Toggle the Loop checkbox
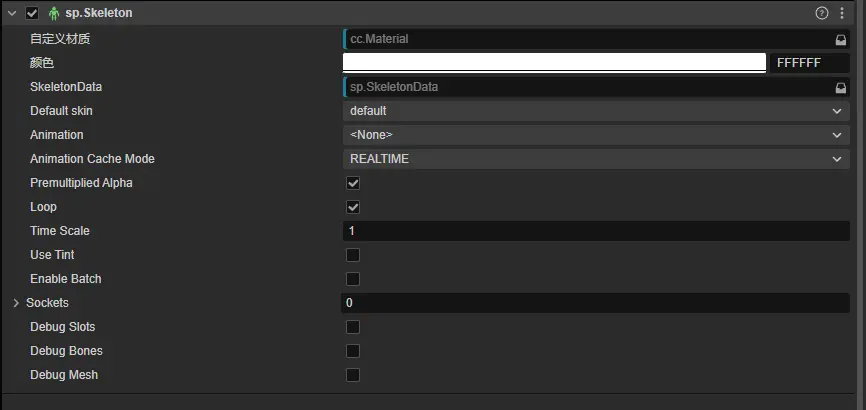The width and height of the screenshot is (866, 410). coord(353,207)
